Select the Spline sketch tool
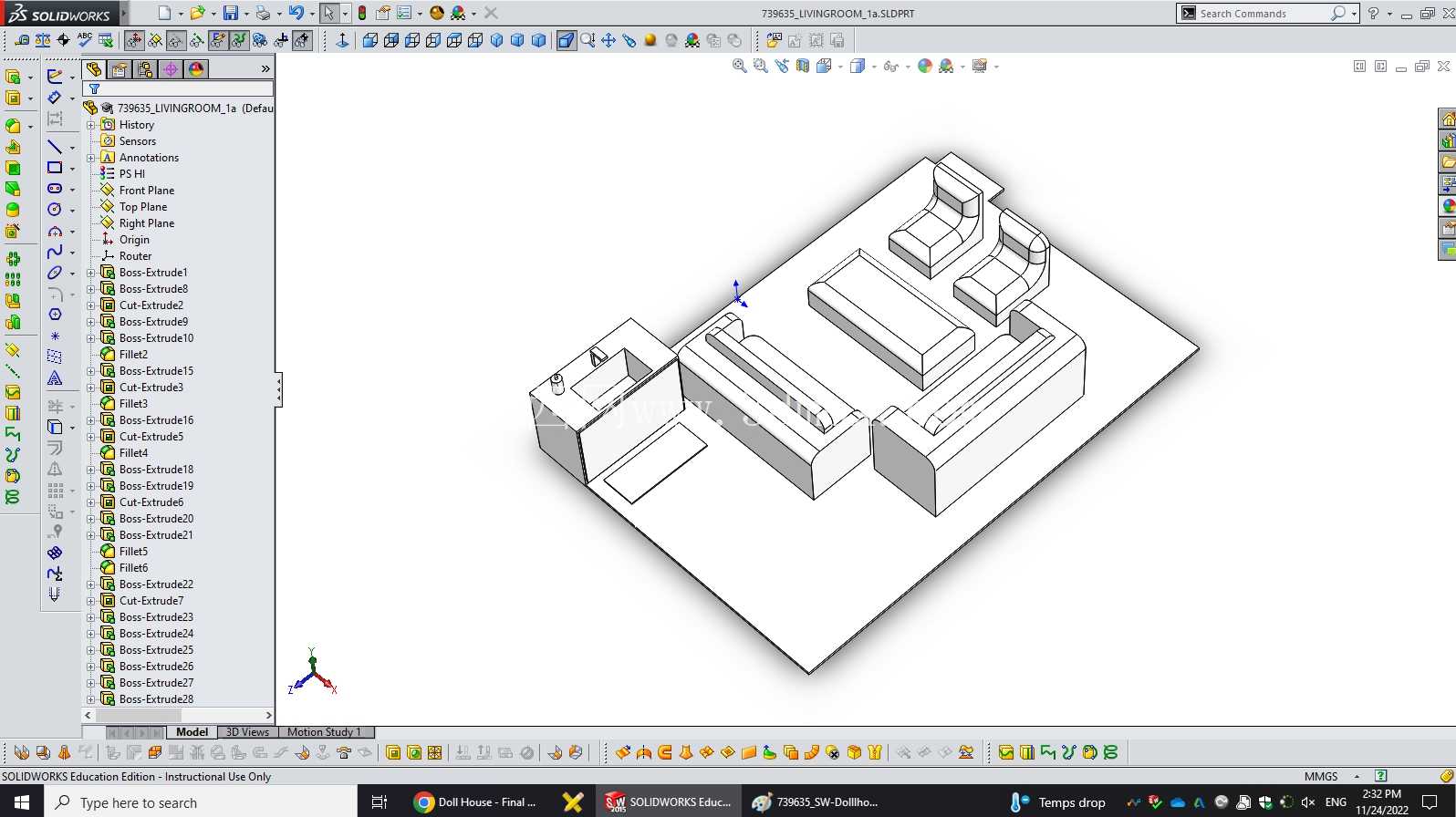This screenshot has width=1456, height=817. tap(55, 252)
